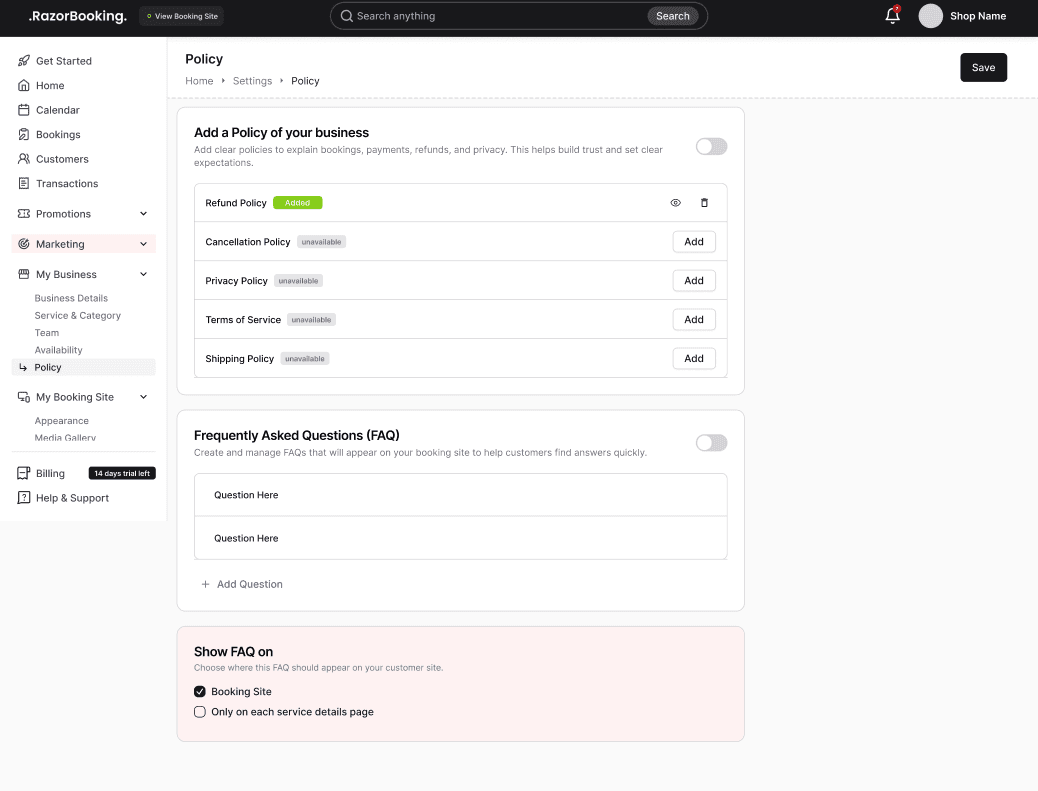Collapse the My Business chevron
This screenshot has width=1038, height=791.
(x=144, y=274)
